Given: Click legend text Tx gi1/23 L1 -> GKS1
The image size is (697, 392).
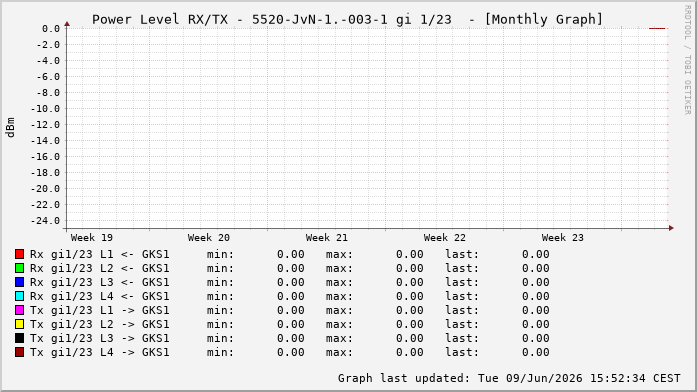Looking at the screenshot, I should point(100,310).
